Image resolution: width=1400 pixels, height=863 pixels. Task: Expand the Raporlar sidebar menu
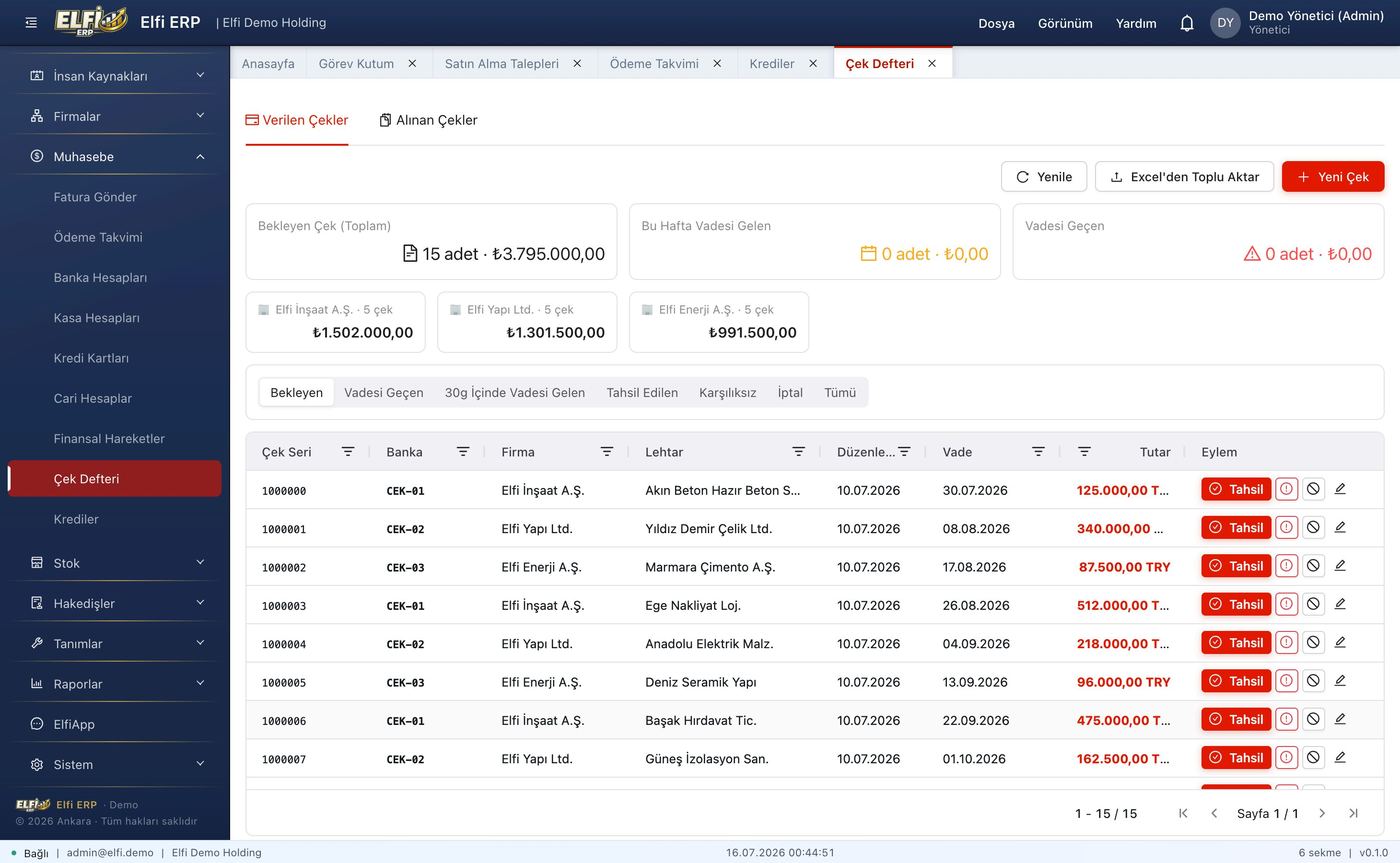[115, 684]
